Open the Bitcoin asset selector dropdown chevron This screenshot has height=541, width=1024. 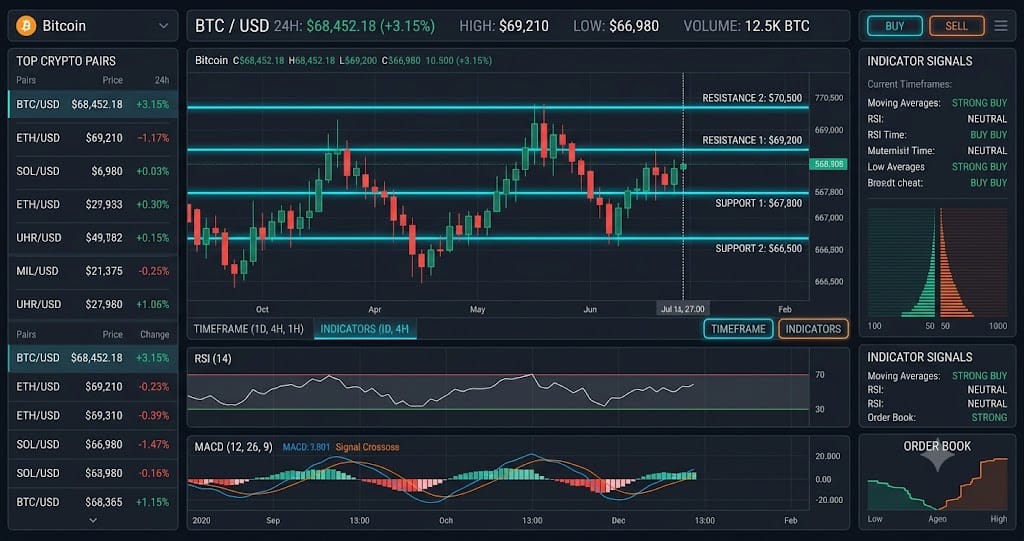[163, 26]
